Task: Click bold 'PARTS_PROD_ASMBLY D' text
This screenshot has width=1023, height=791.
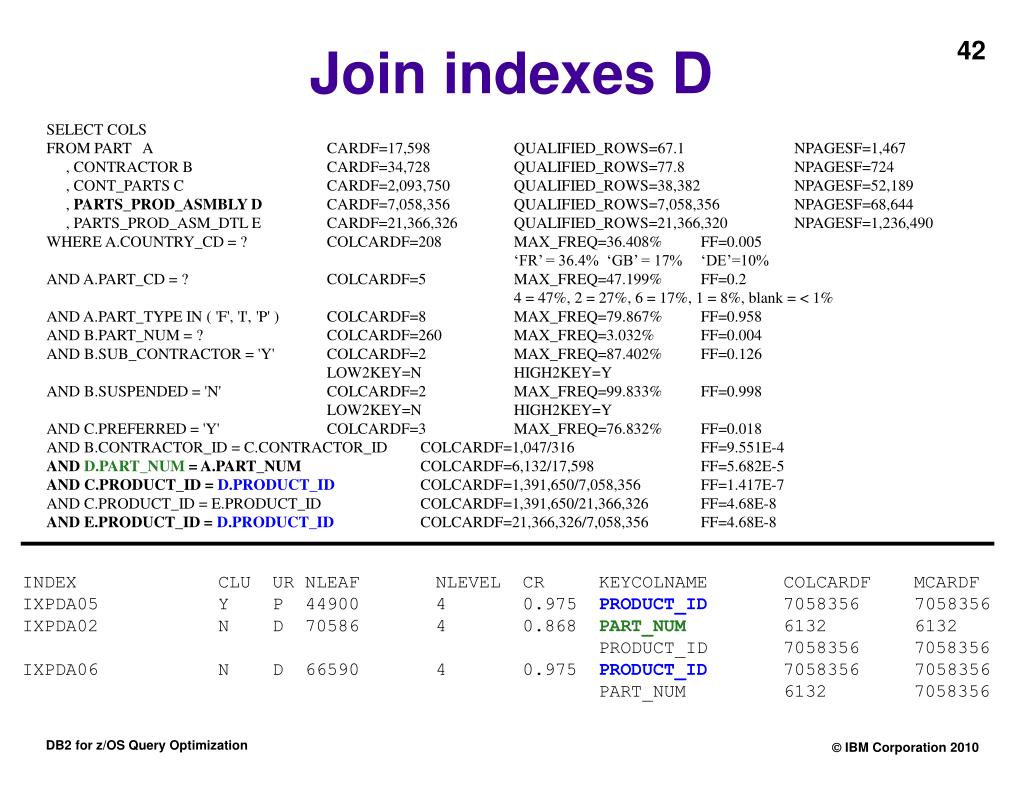Action: point(168,204)
